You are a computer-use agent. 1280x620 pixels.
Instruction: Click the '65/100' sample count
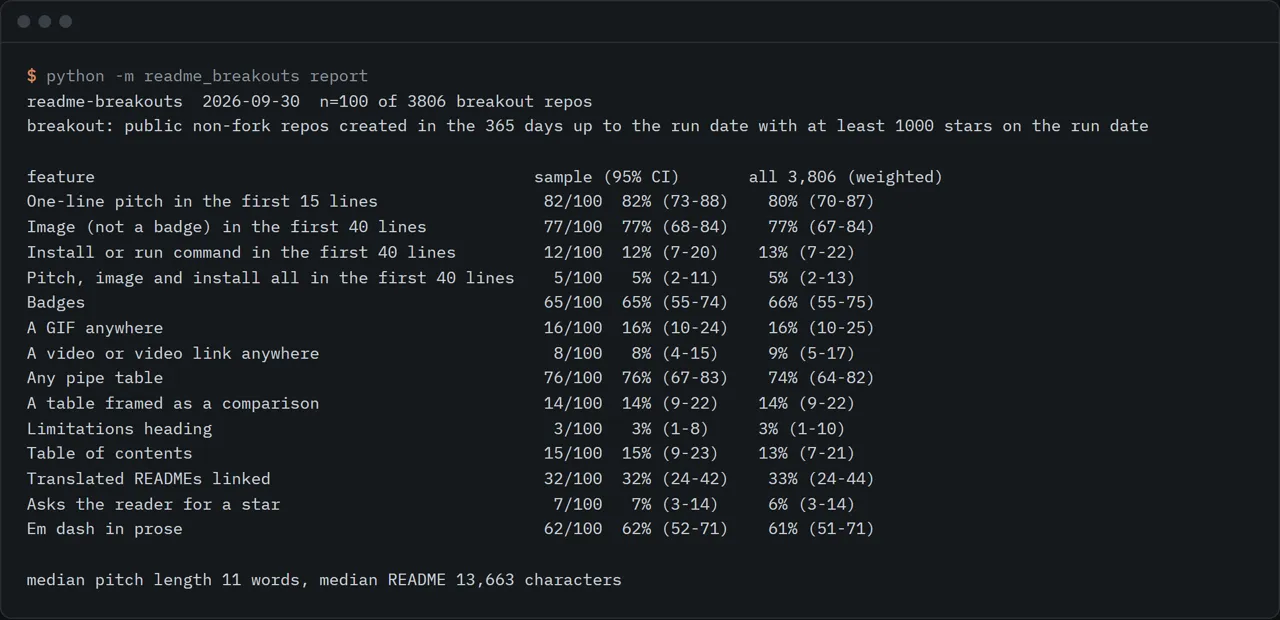point(573,303)
